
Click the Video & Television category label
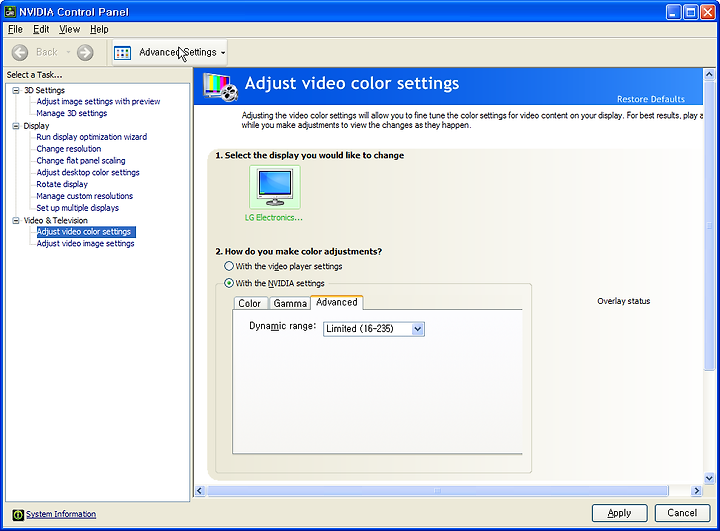coord(56,220)
